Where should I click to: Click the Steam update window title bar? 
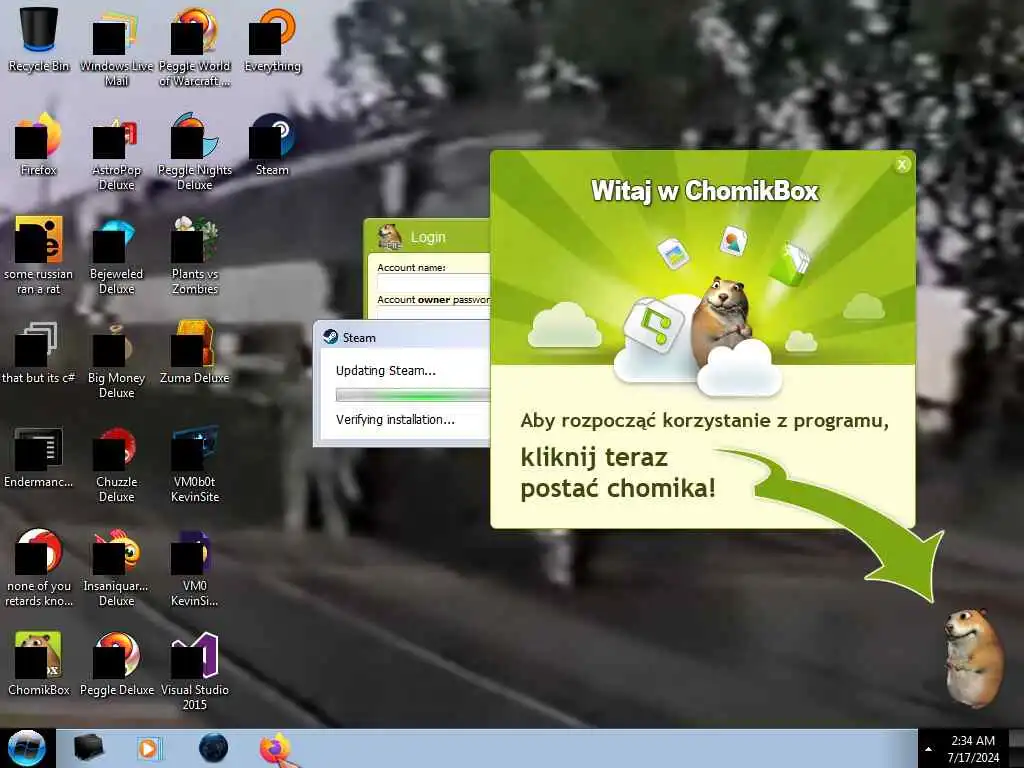(x=402, y=337)
